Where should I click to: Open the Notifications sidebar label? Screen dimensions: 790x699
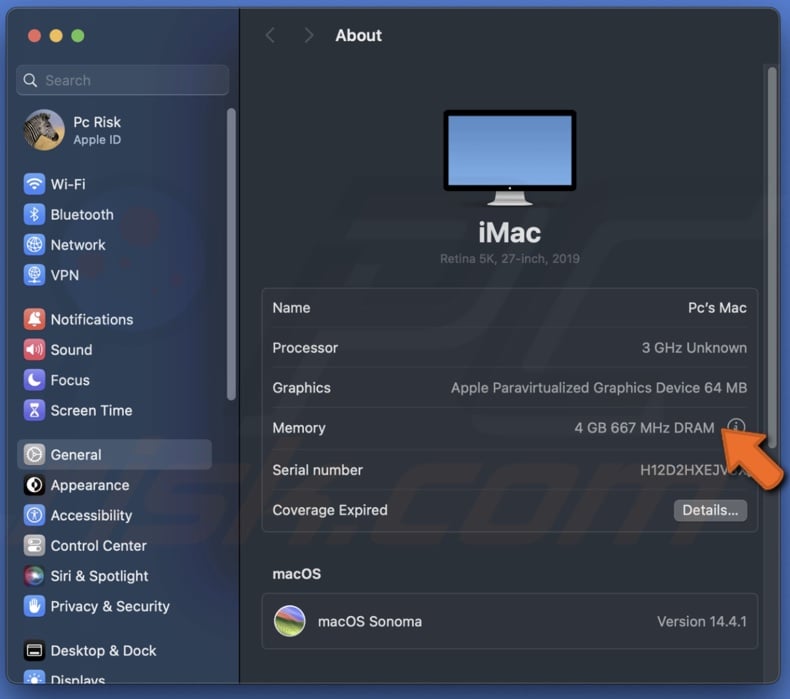coord(92,319)
